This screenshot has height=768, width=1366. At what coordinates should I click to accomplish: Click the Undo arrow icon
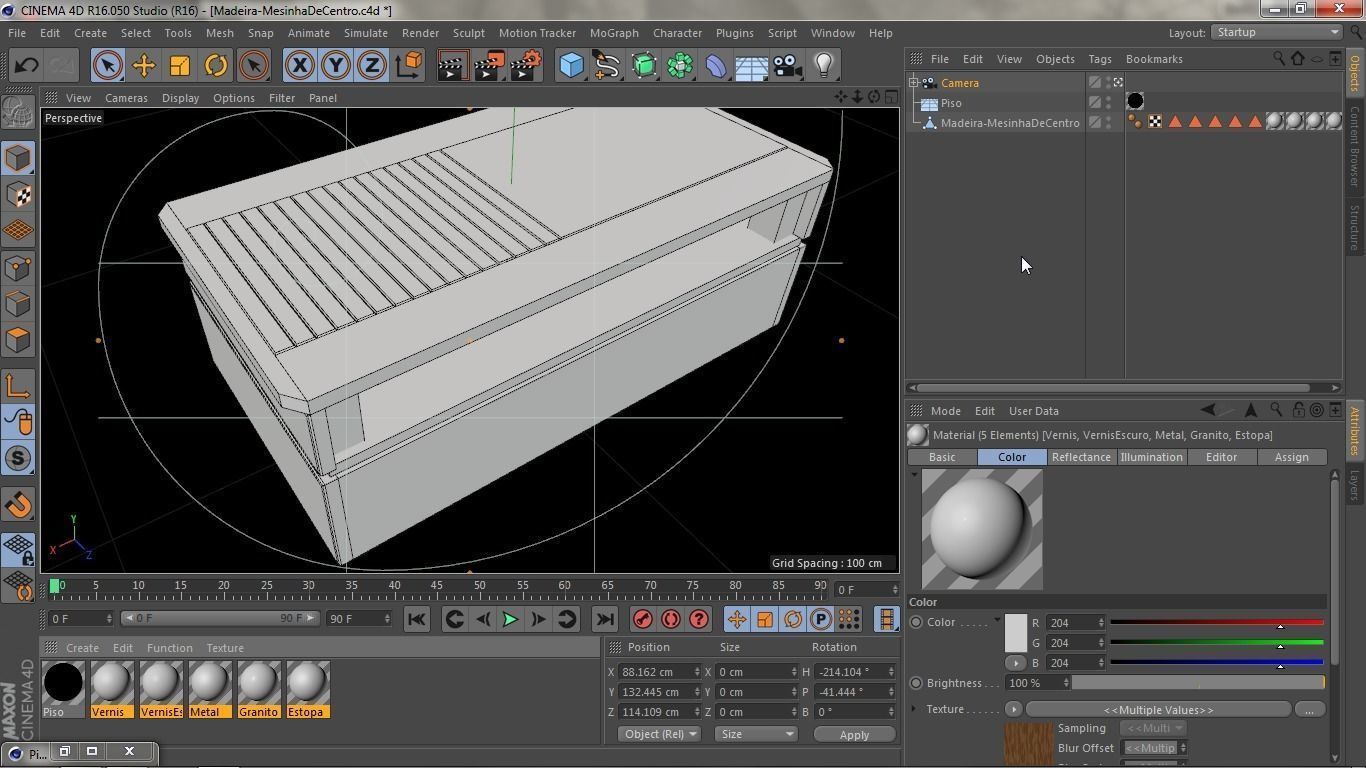[27, 66]
